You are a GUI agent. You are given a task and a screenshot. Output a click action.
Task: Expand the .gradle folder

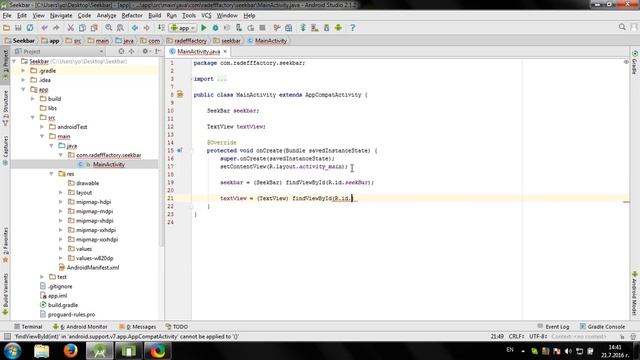(23, 71)
